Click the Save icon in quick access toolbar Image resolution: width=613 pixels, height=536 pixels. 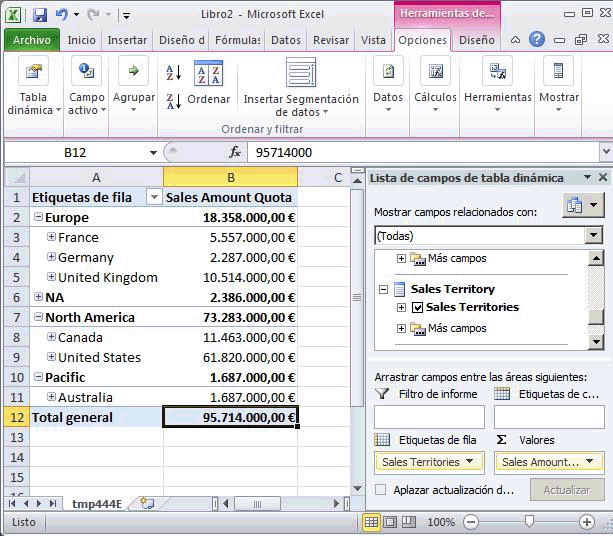coord(40,15)
